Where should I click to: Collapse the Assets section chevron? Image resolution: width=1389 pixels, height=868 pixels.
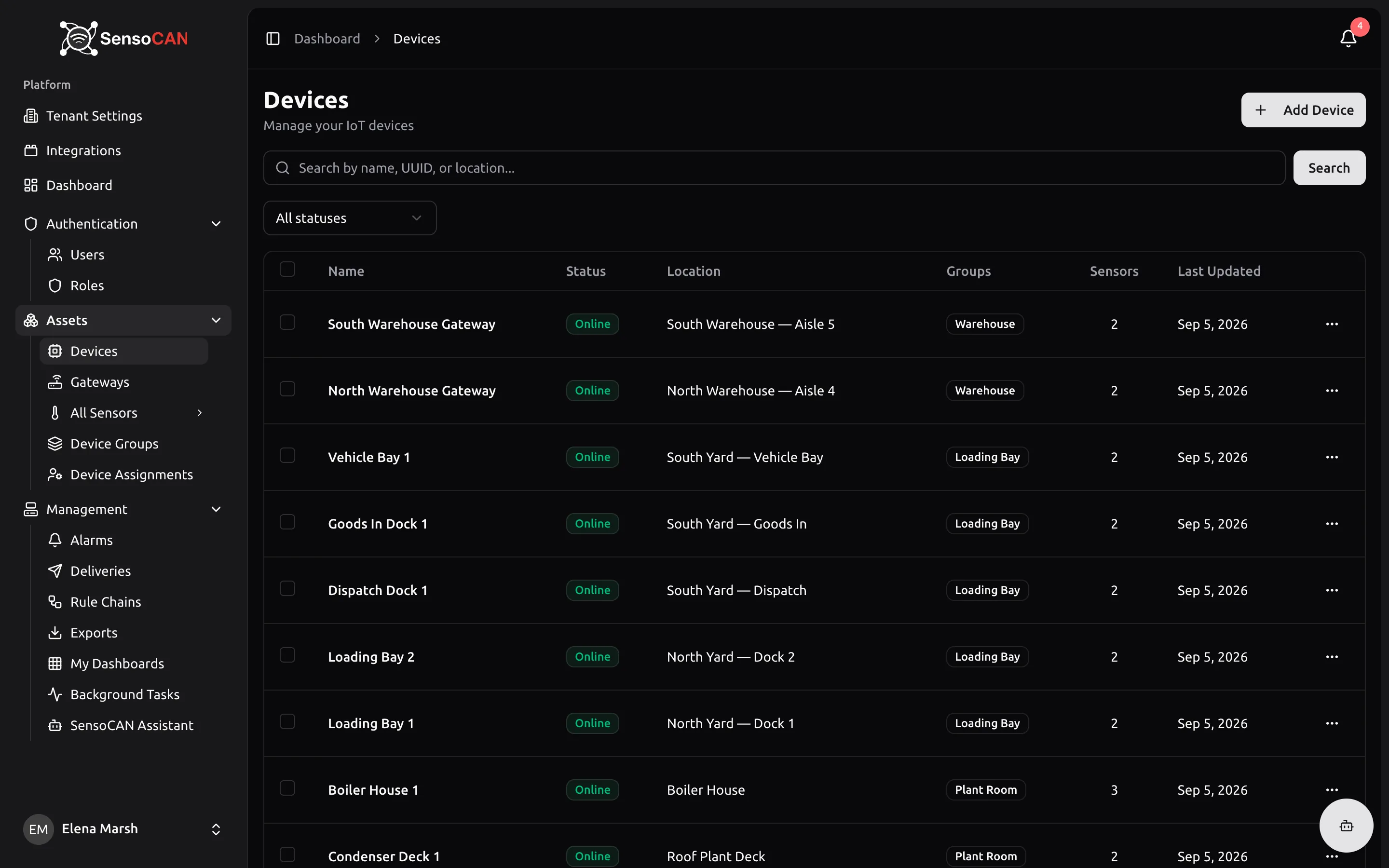(x=216, y=320)
